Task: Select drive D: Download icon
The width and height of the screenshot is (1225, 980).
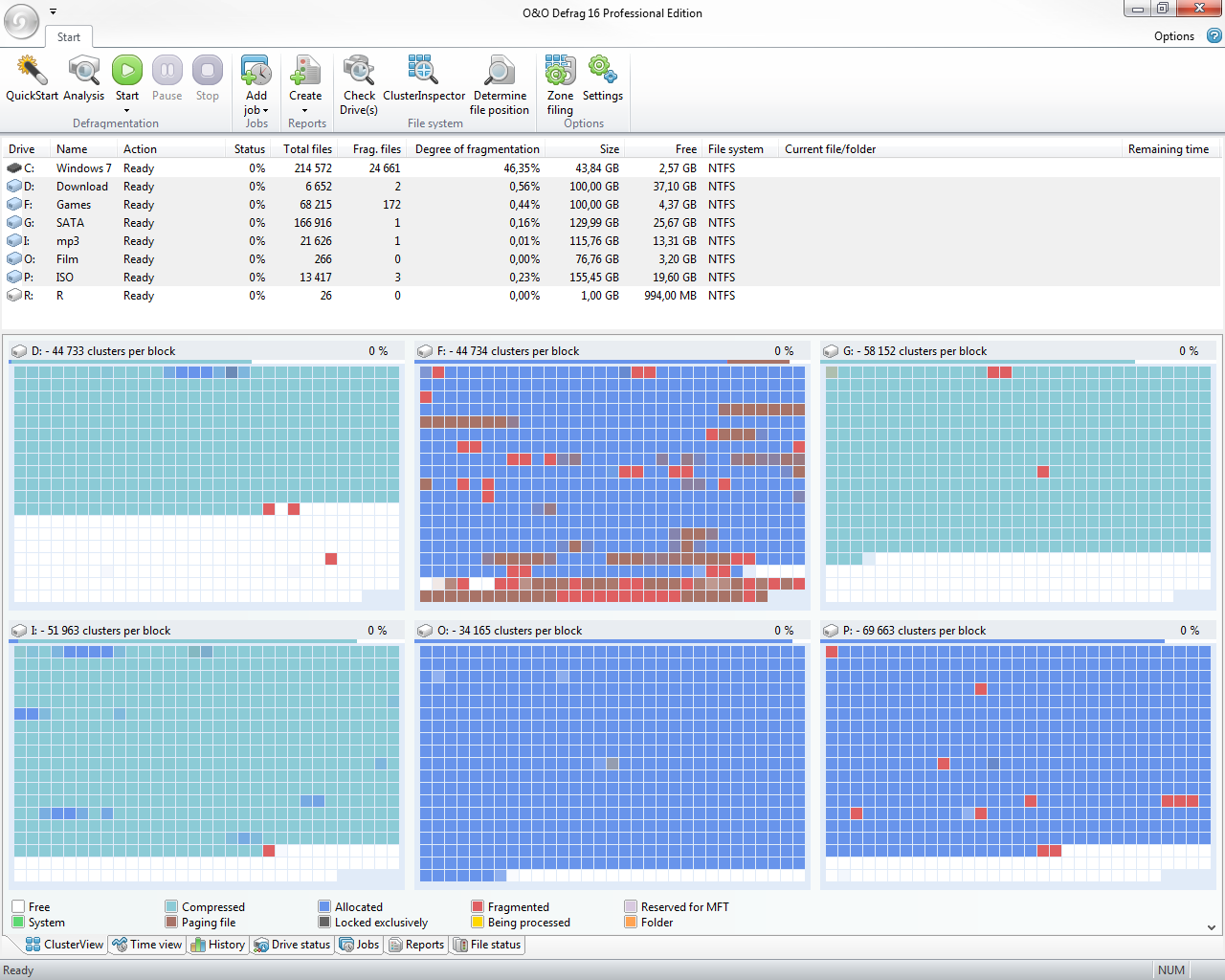Action: coord(14,187)
